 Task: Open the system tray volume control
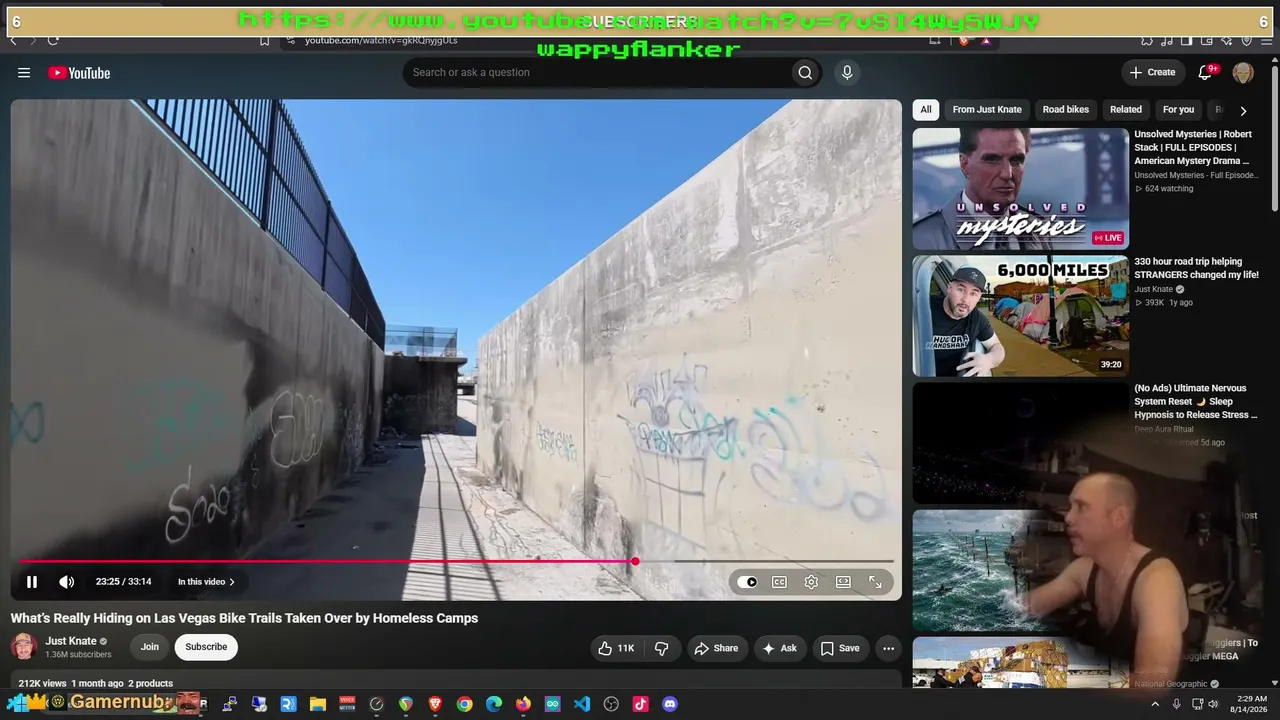[1213, 704]
